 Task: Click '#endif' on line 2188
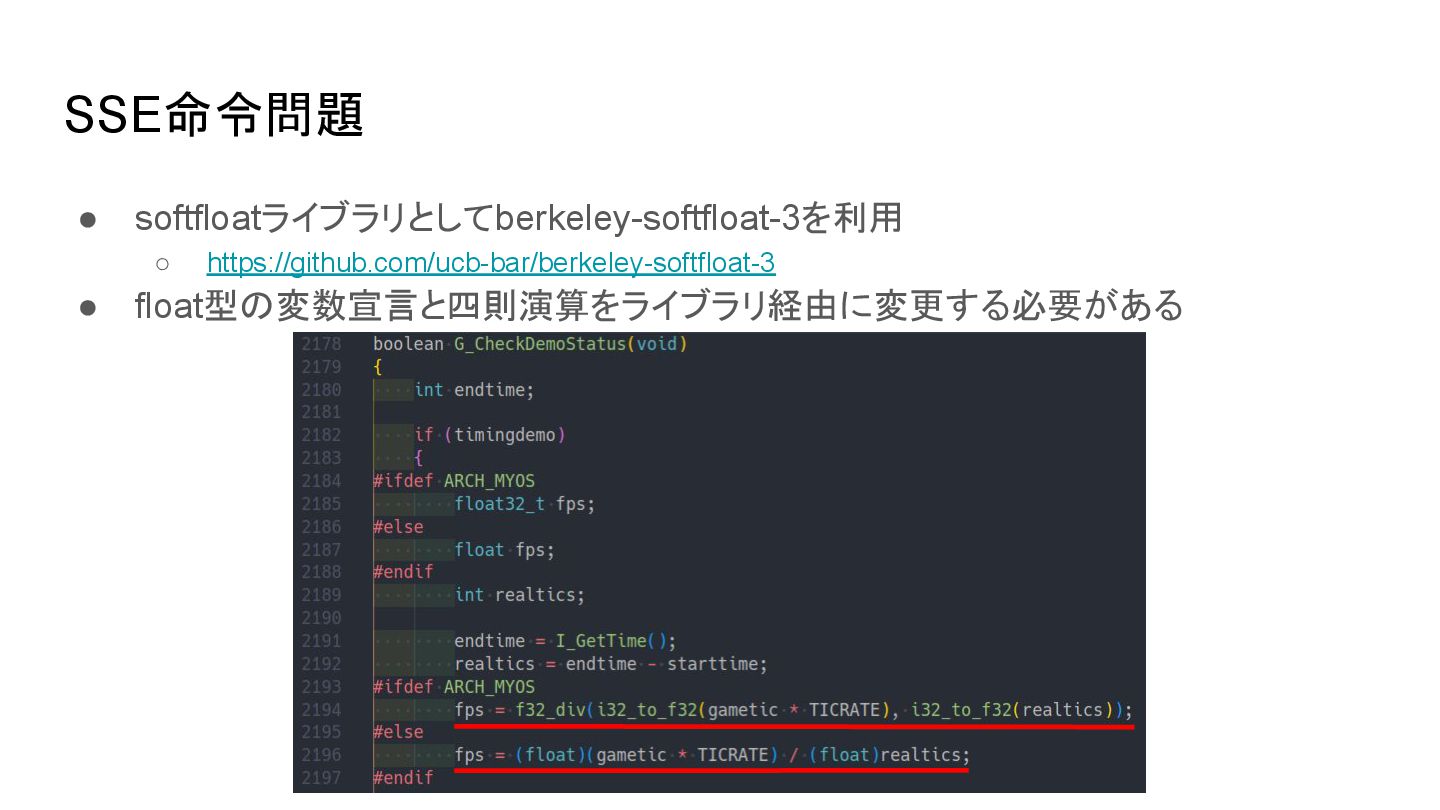click(403, 572)
